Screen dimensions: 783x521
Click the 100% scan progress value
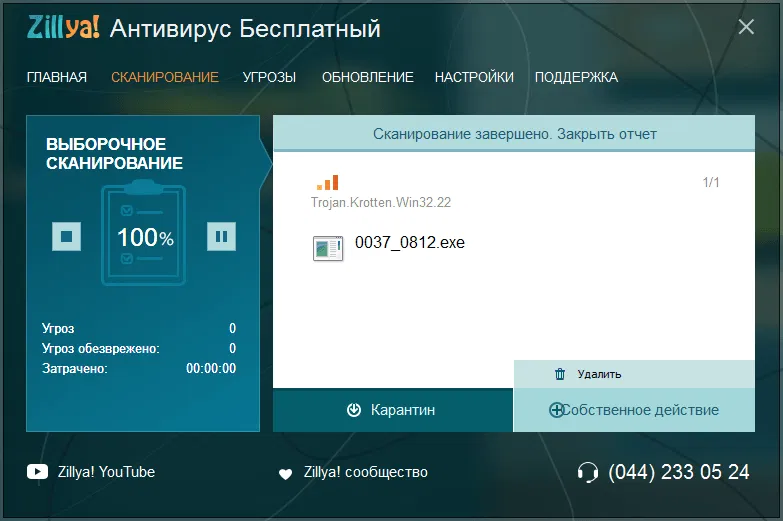tap(145, 237)
